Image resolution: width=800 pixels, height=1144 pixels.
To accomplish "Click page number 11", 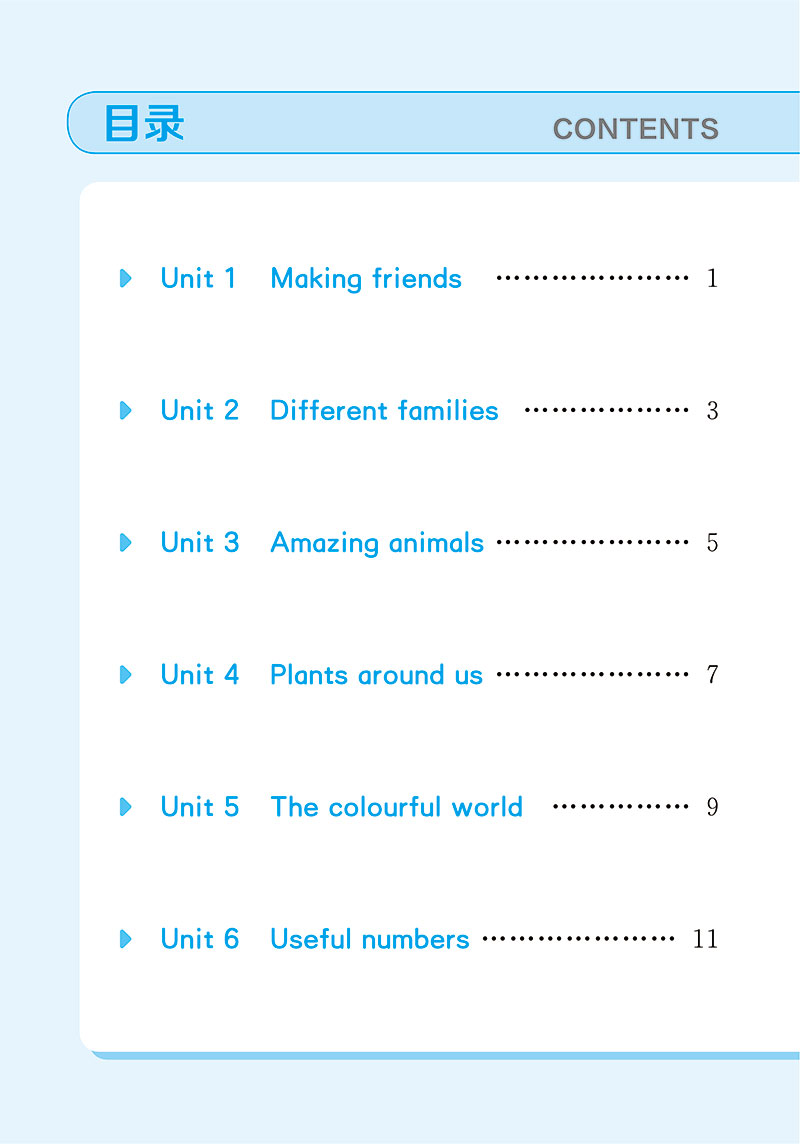I will 705,939.
